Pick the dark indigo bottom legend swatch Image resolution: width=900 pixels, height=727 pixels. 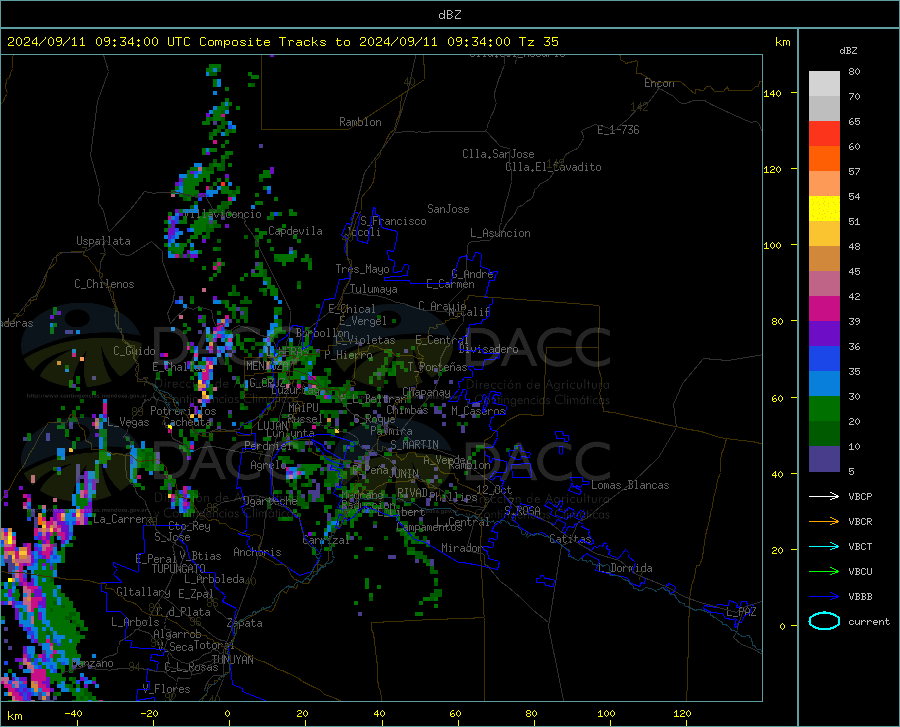[824, 459]
